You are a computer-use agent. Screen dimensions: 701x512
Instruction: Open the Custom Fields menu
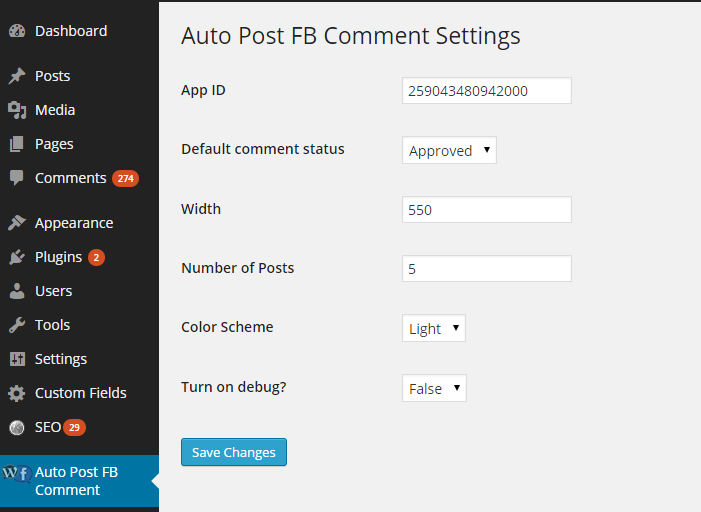point(79,393)
